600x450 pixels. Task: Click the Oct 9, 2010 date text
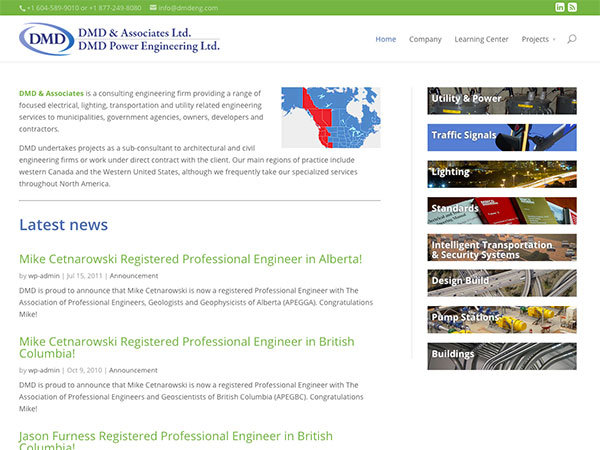tap(84, 370)
